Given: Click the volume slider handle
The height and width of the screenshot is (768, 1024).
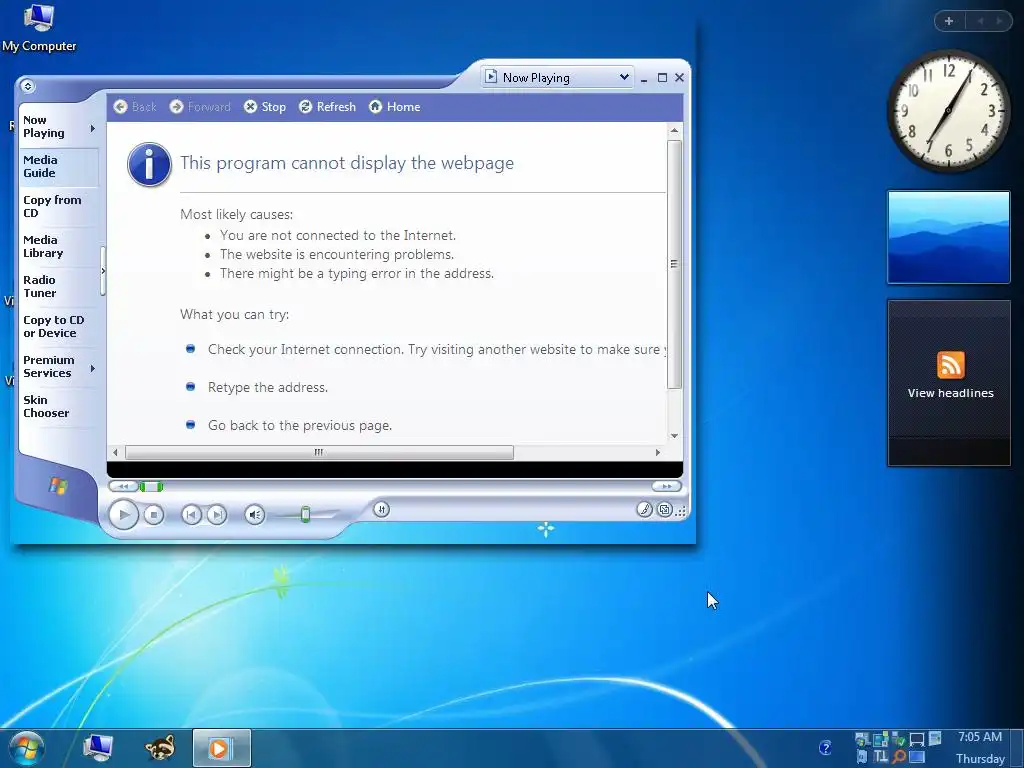Looking at the screenshot, I should click(x=305, y=515).
